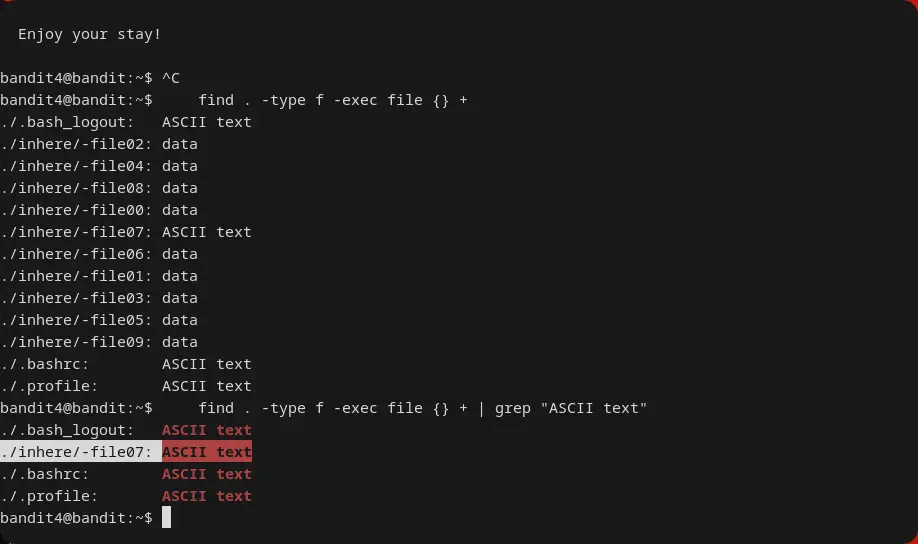Click the cursor block at the last prompt
Image resolution: width=918 pixels, height=544 pixels.
tap(166, 518)
